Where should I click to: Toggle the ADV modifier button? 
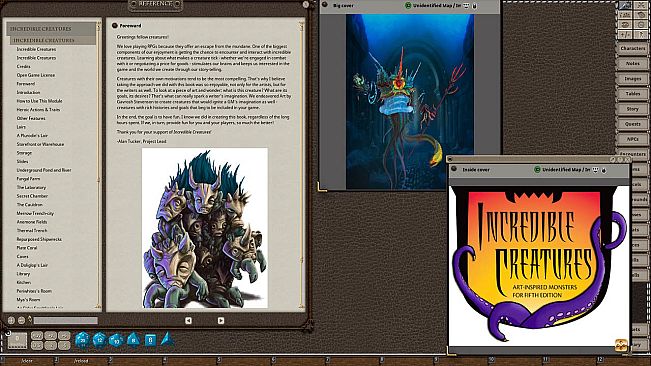(x=37, y=336)
